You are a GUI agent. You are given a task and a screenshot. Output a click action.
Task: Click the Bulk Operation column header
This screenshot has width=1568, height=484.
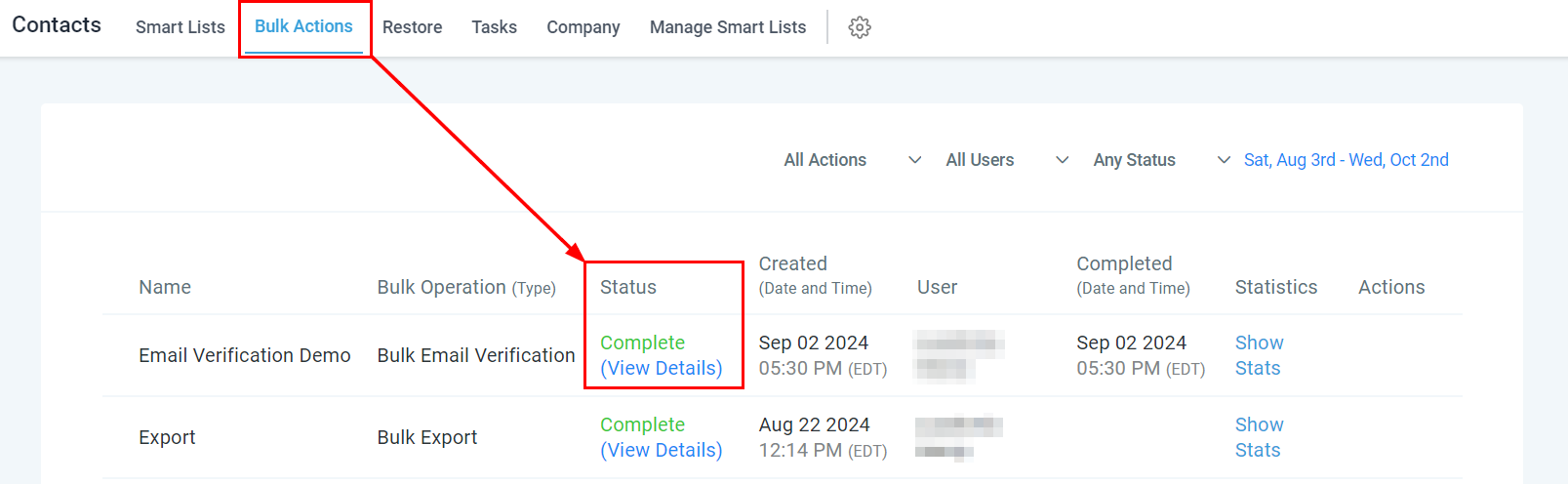pos(466,287)
